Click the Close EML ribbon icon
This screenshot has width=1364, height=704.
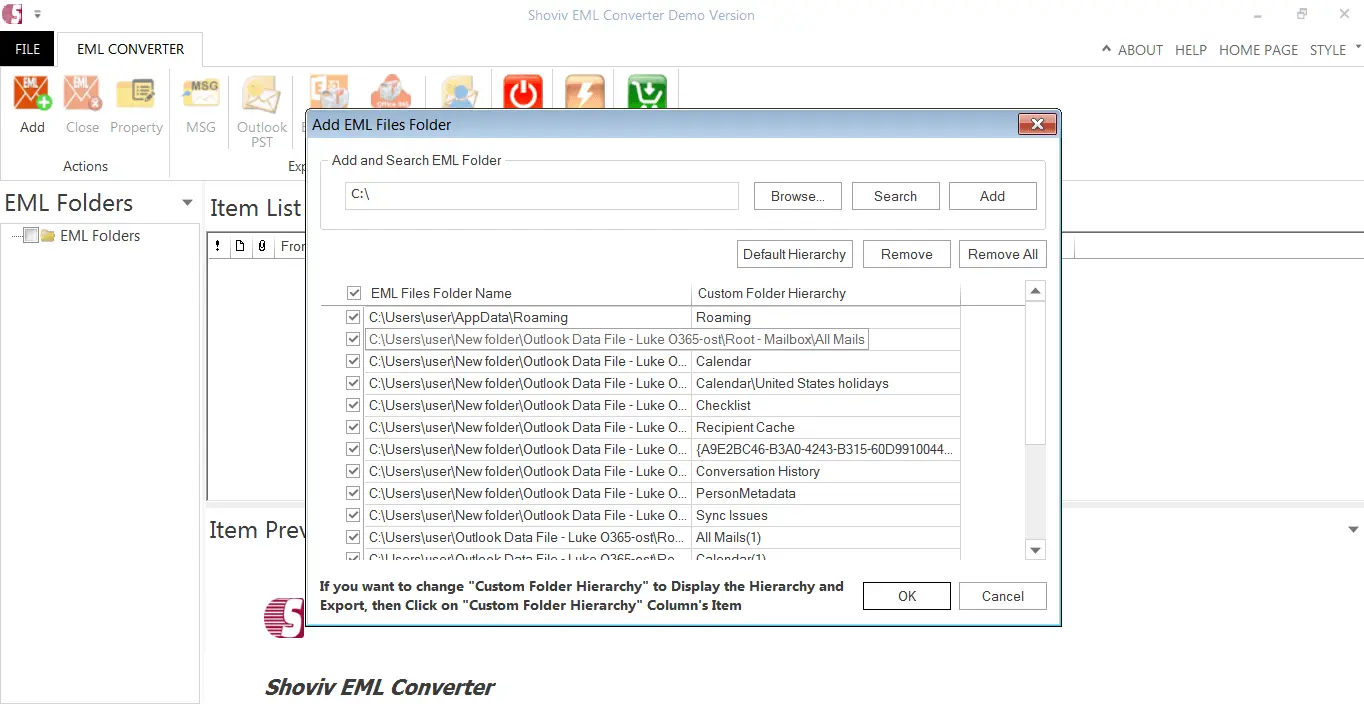[82, 93]
